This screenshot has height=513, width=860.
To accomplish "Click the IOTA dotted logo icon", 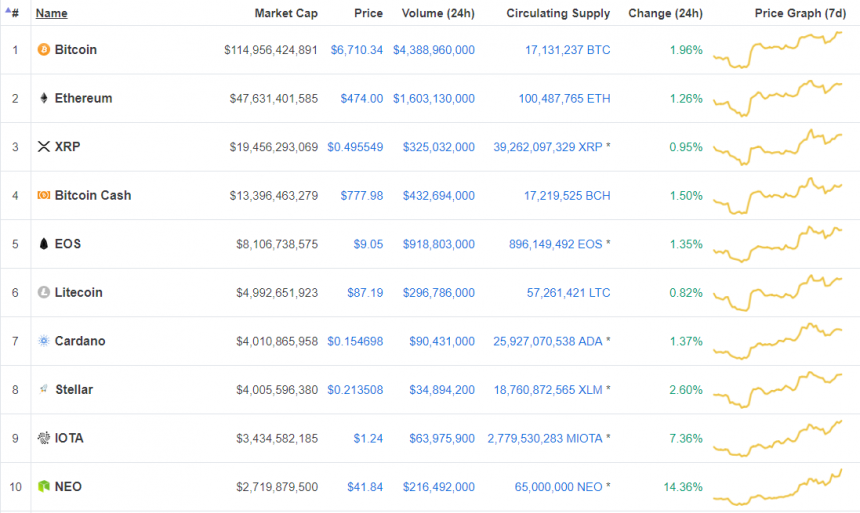I will (44, 438).
